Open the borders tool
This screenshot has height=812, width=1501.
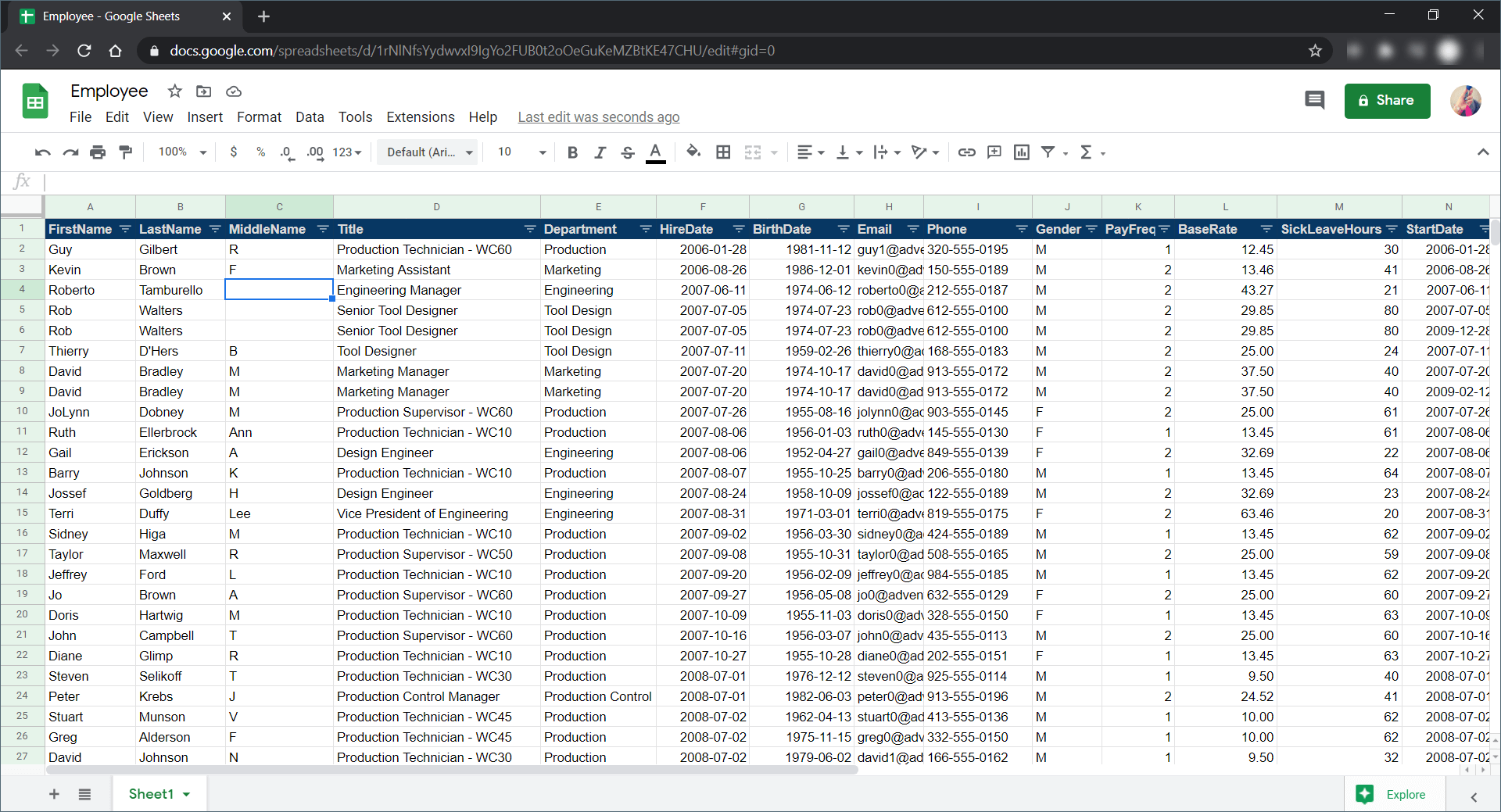[723, 152]
